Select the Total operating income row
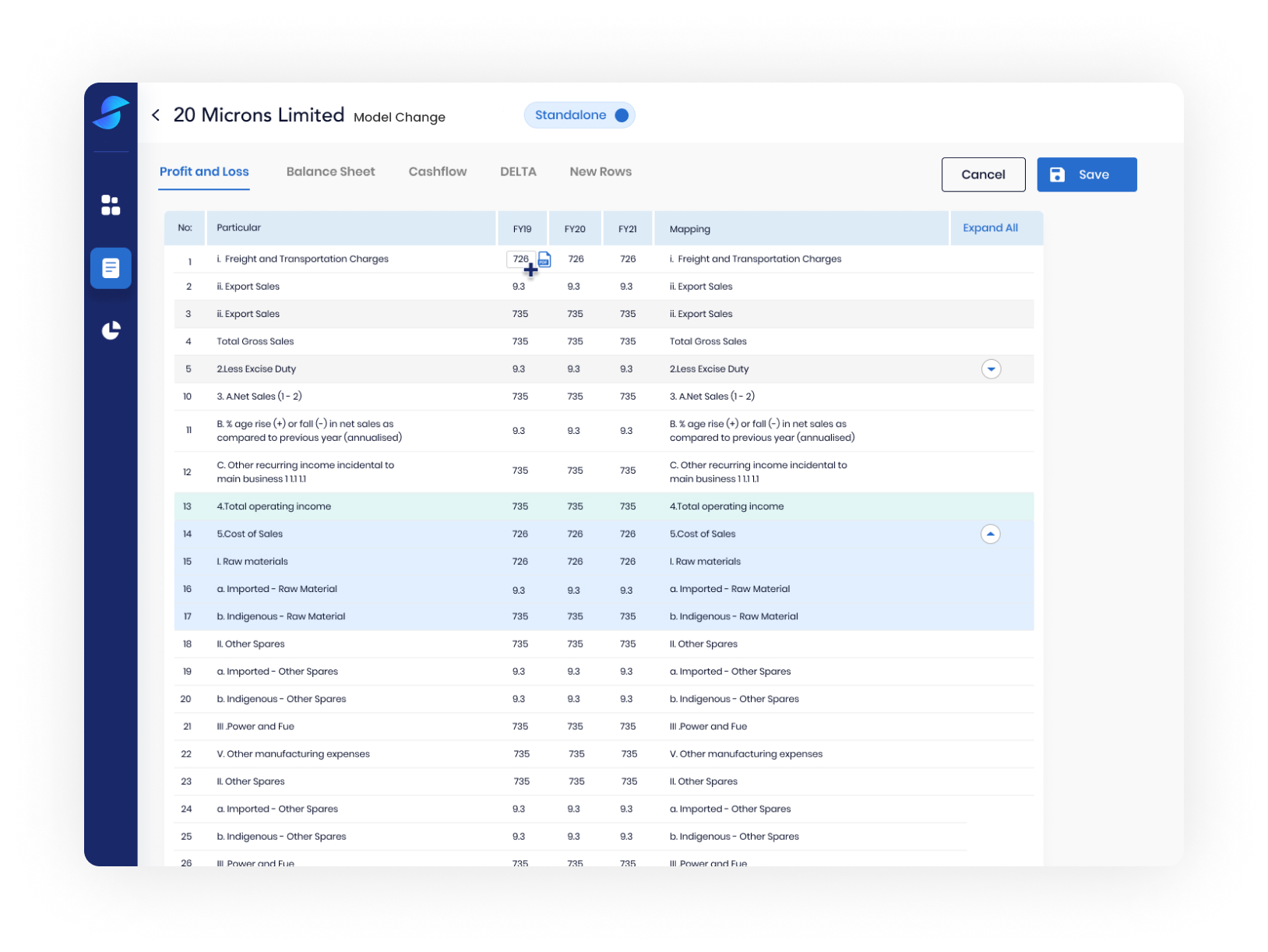The height and width of the screenshot is (952, 1268). point(274,506)
